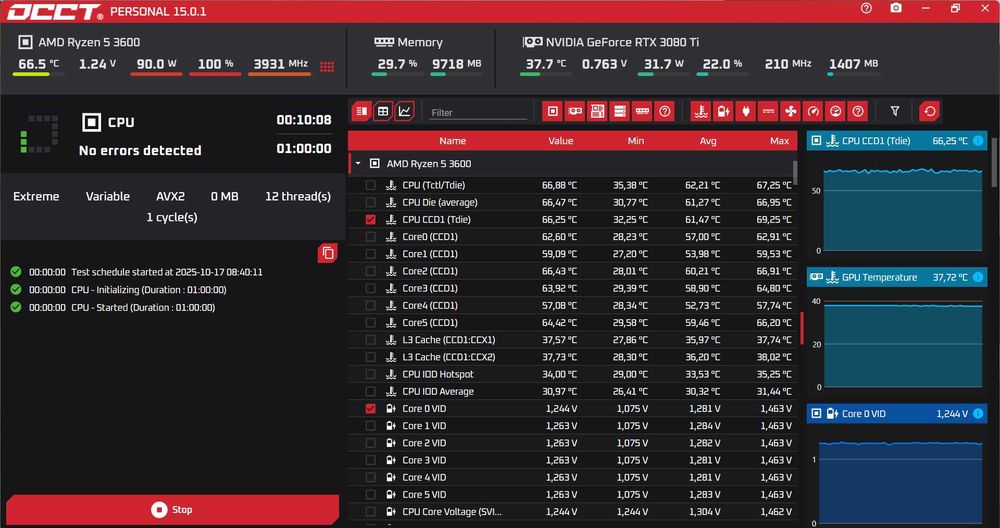The height and width of the screenshot is (528, 1000).
Task: Collapse the AMD Ryzen 5 3600 group
Action: 358,164
